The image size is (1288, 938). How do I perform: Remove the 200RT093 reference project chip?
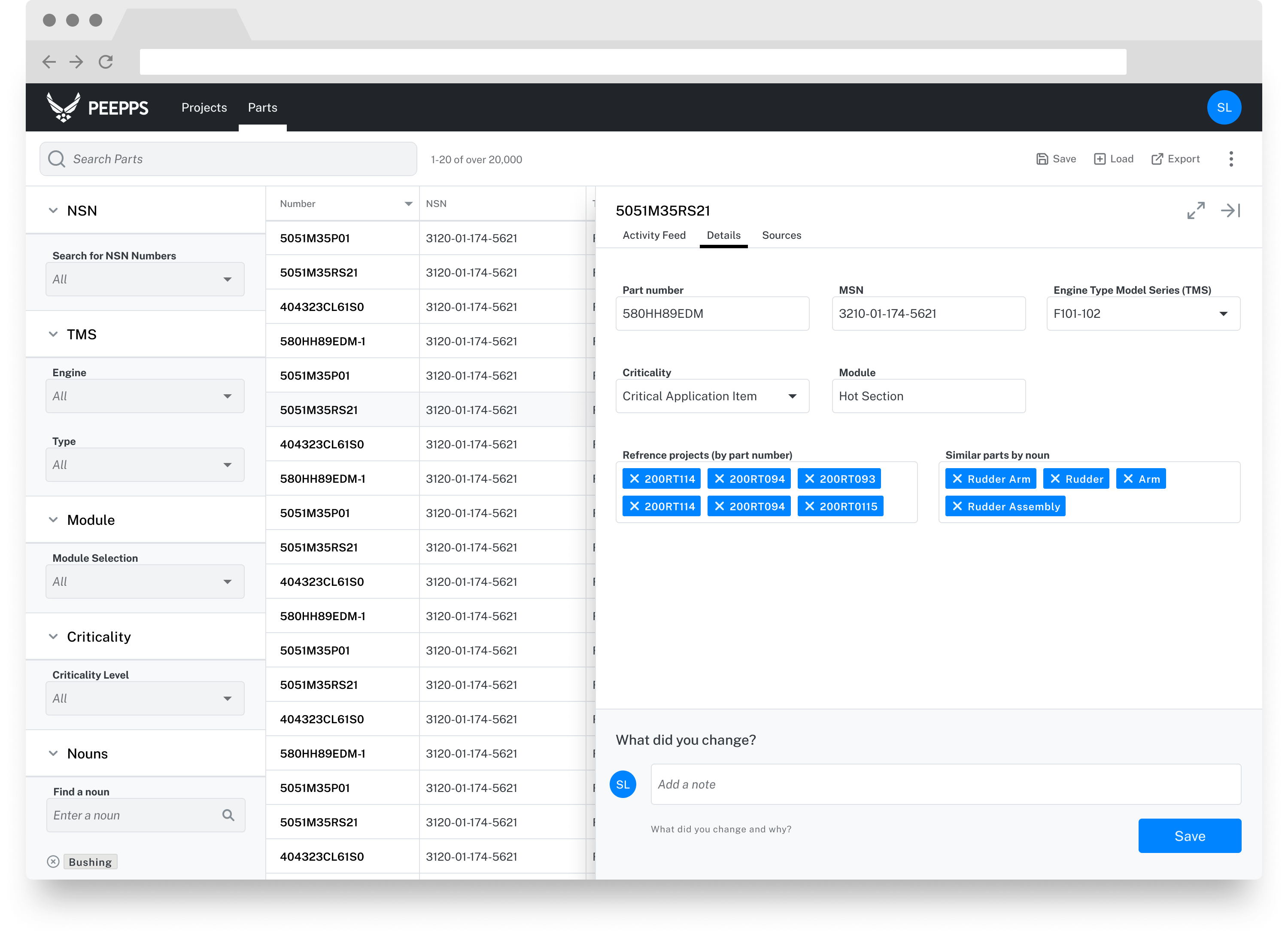(810, 478)
